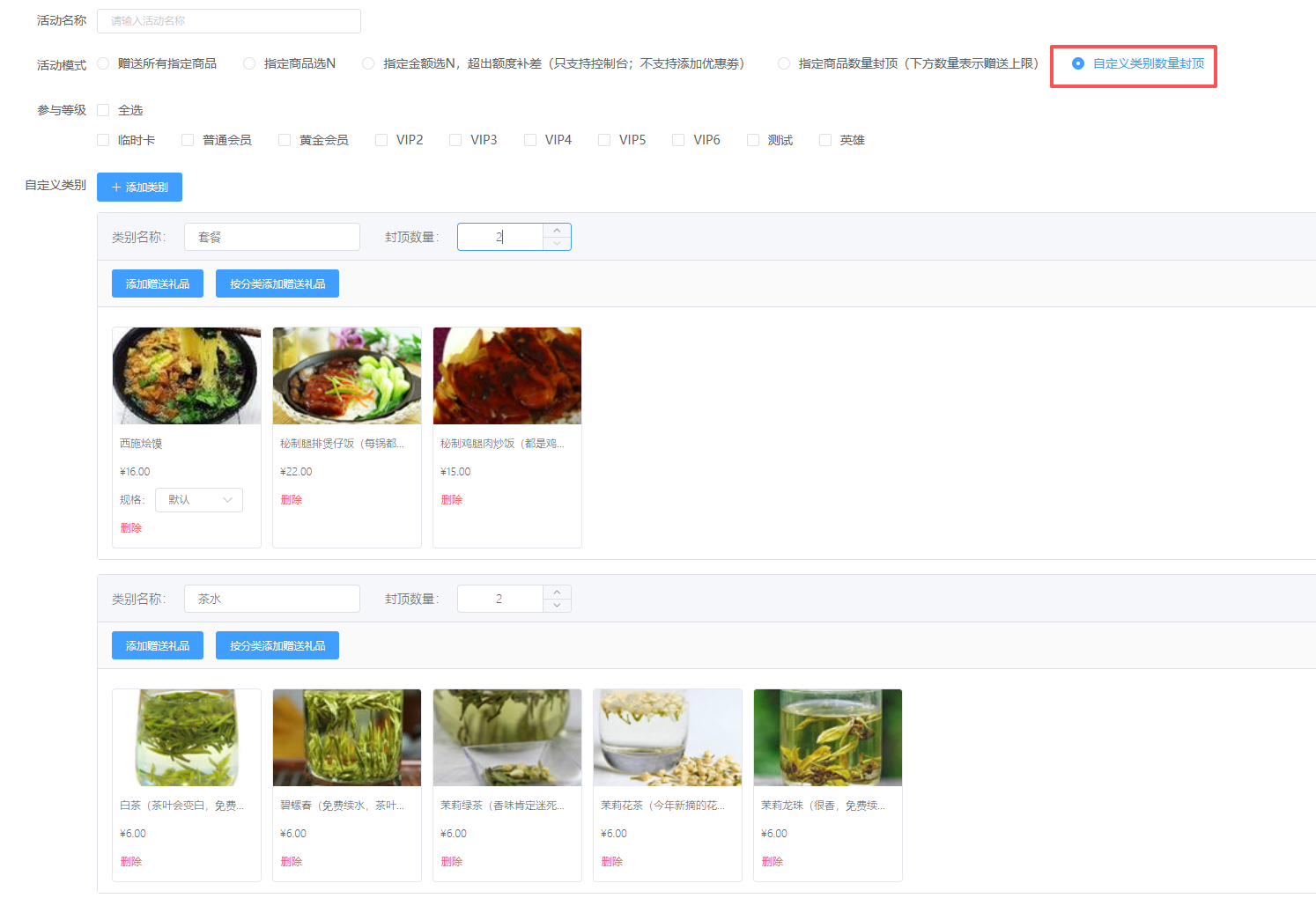Open the 西施烩馍 product image

click(x=187, y=376)
